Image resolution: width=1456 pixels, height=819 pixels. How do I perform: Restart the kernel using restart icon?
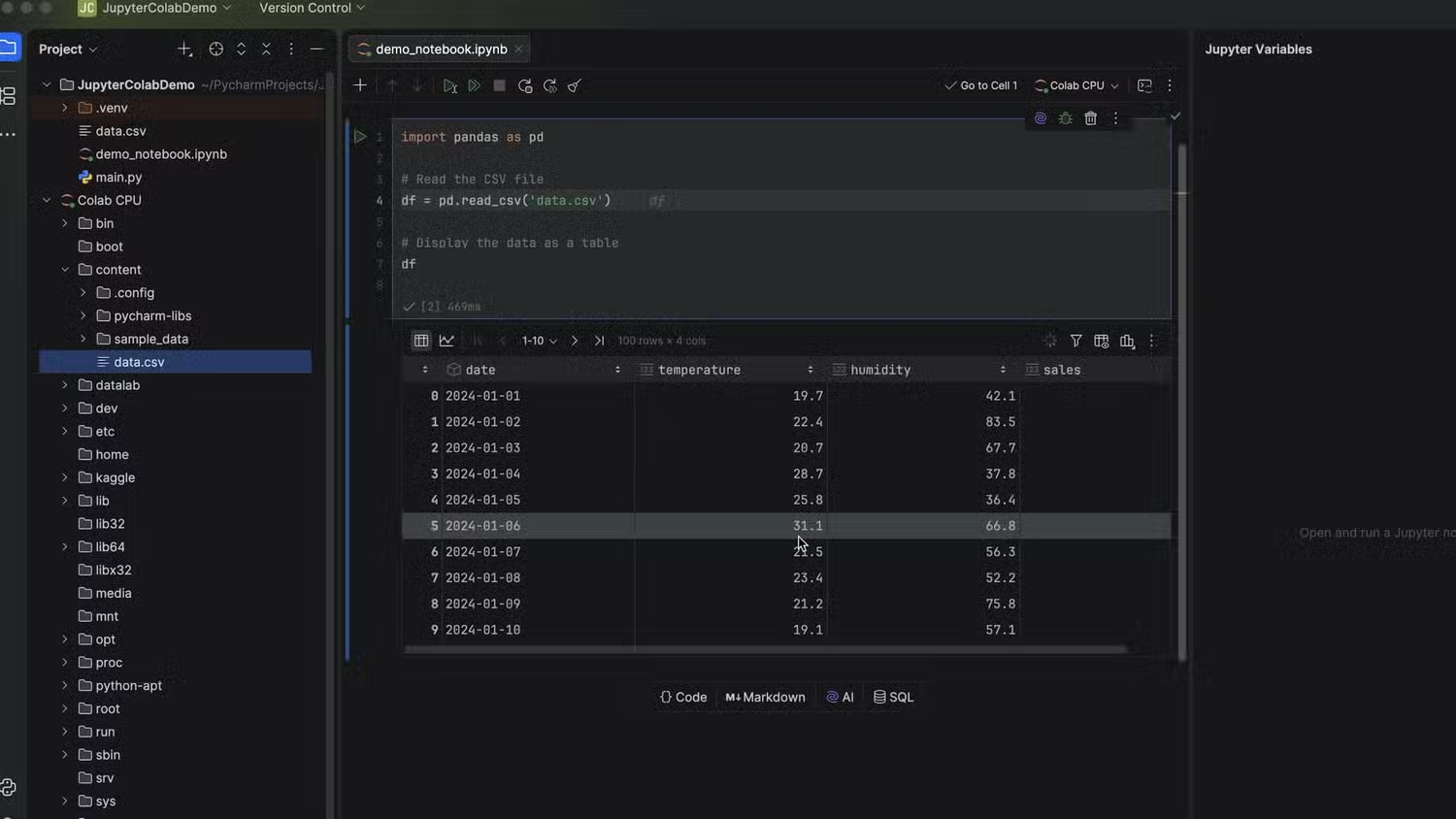coord(524,85)
